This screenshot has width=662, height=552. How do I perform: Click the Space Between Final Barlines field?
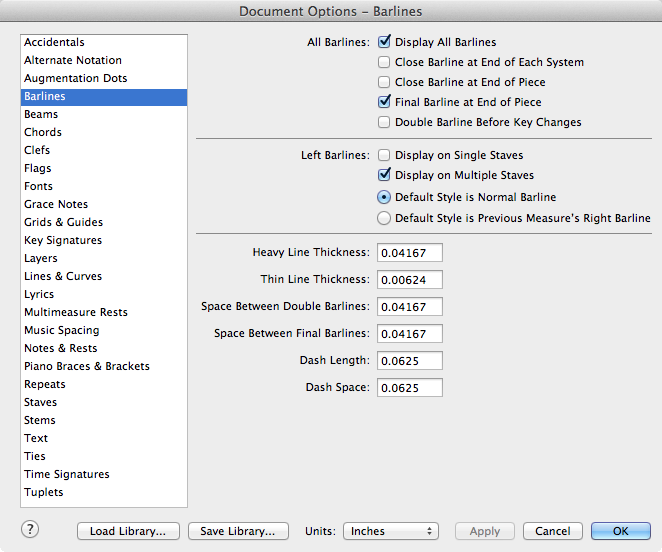point(410,334)
